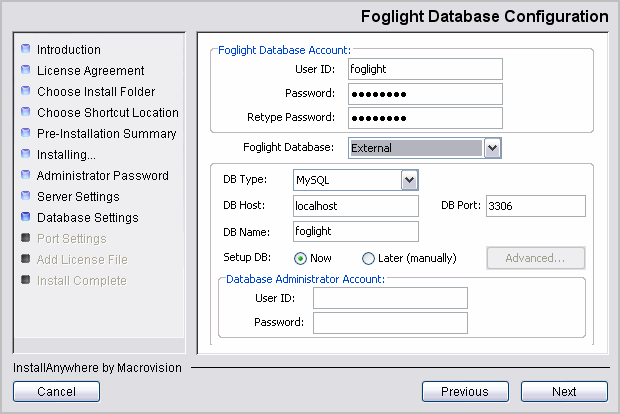Focus the DB Port field
This screenshot has width=620, height=414.
[535, 206]
